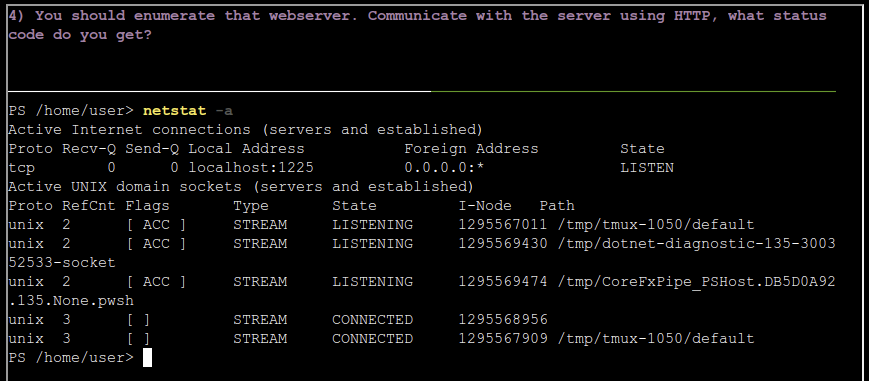
Task: Click I-Node value 1295567909
Action: point(503,338)
